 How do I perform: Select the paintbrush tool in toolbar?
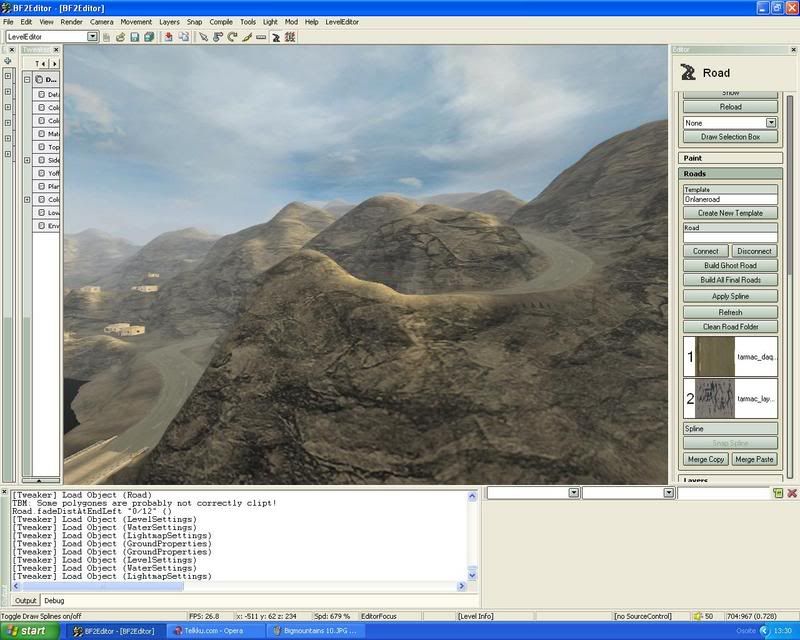pyautogui.click(x=246, y=37)
